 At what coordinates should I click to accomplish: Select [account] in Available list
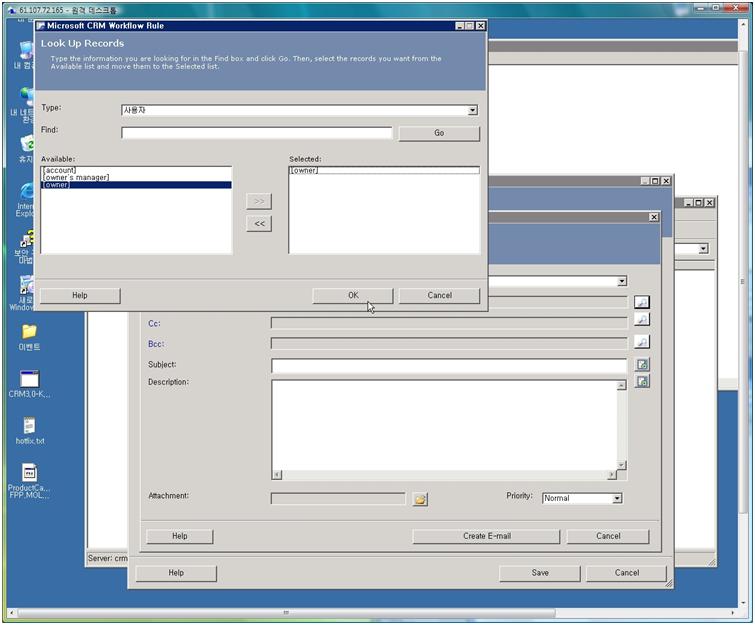tap(136, 170)
